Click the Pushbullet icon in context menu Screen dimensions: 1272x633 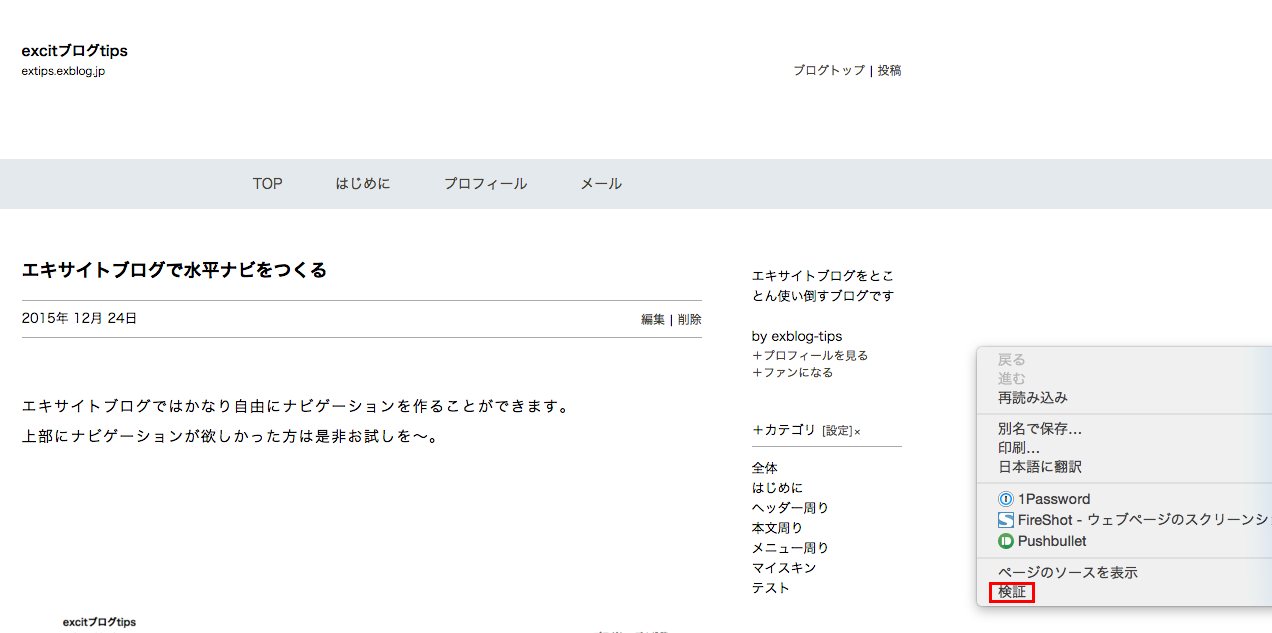[x=1006, y=541]
